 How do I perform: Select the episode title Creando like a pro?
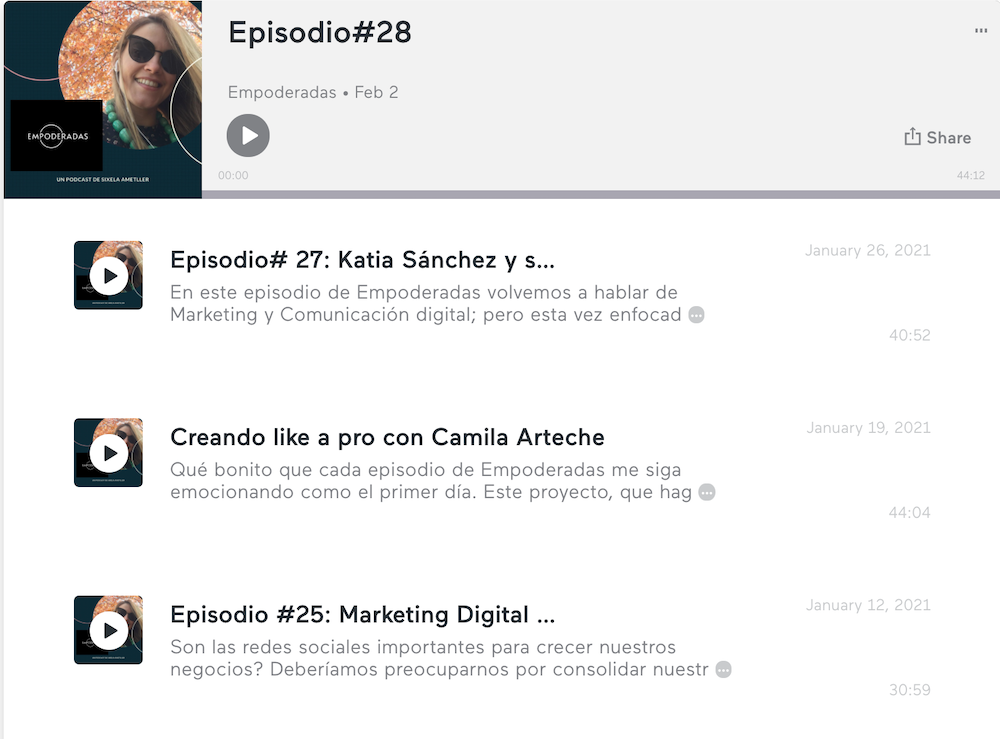(x=388, y=437)
